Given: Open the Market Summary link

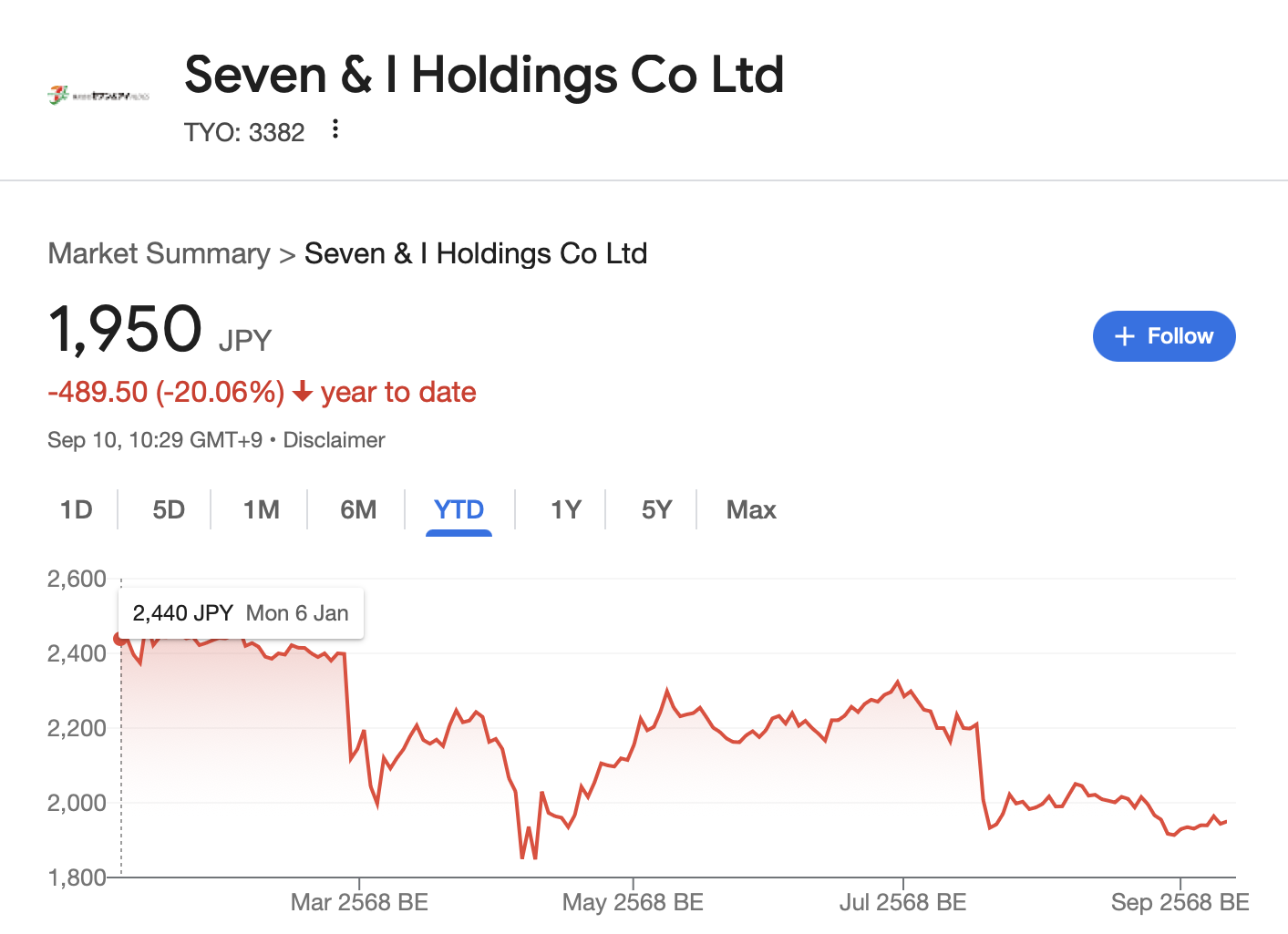Looking at the screenshot, I should pos(159,253).
